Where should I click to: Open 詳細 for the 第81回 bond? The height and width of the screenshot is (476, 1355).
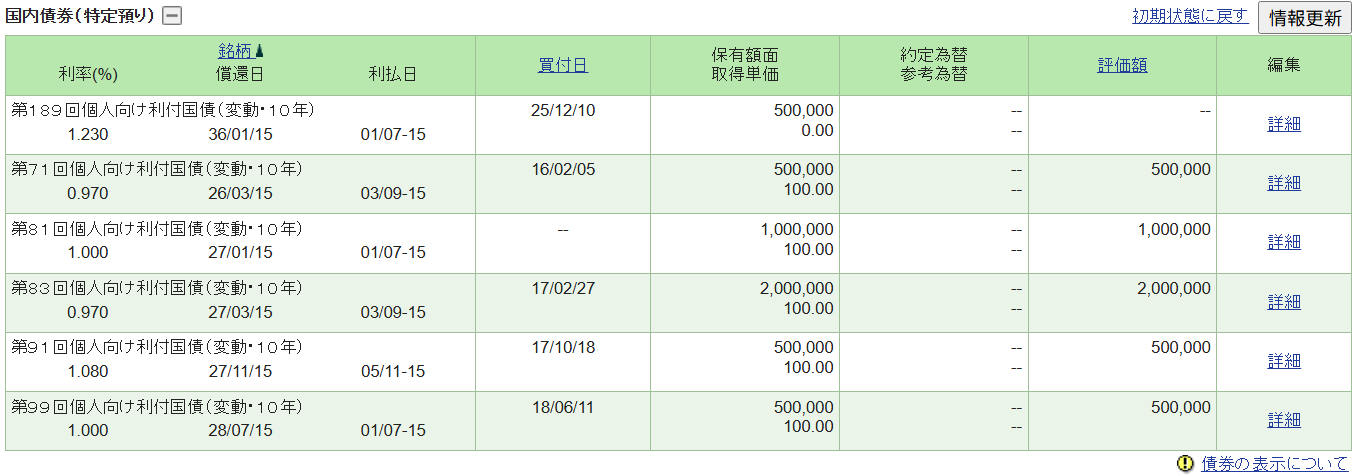1284,243
